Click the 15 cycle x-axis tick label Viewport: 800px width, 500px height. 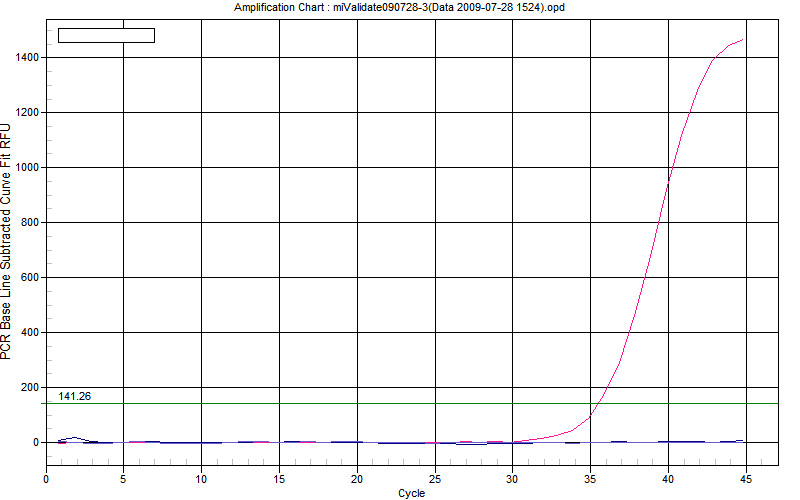coord(279,479)
